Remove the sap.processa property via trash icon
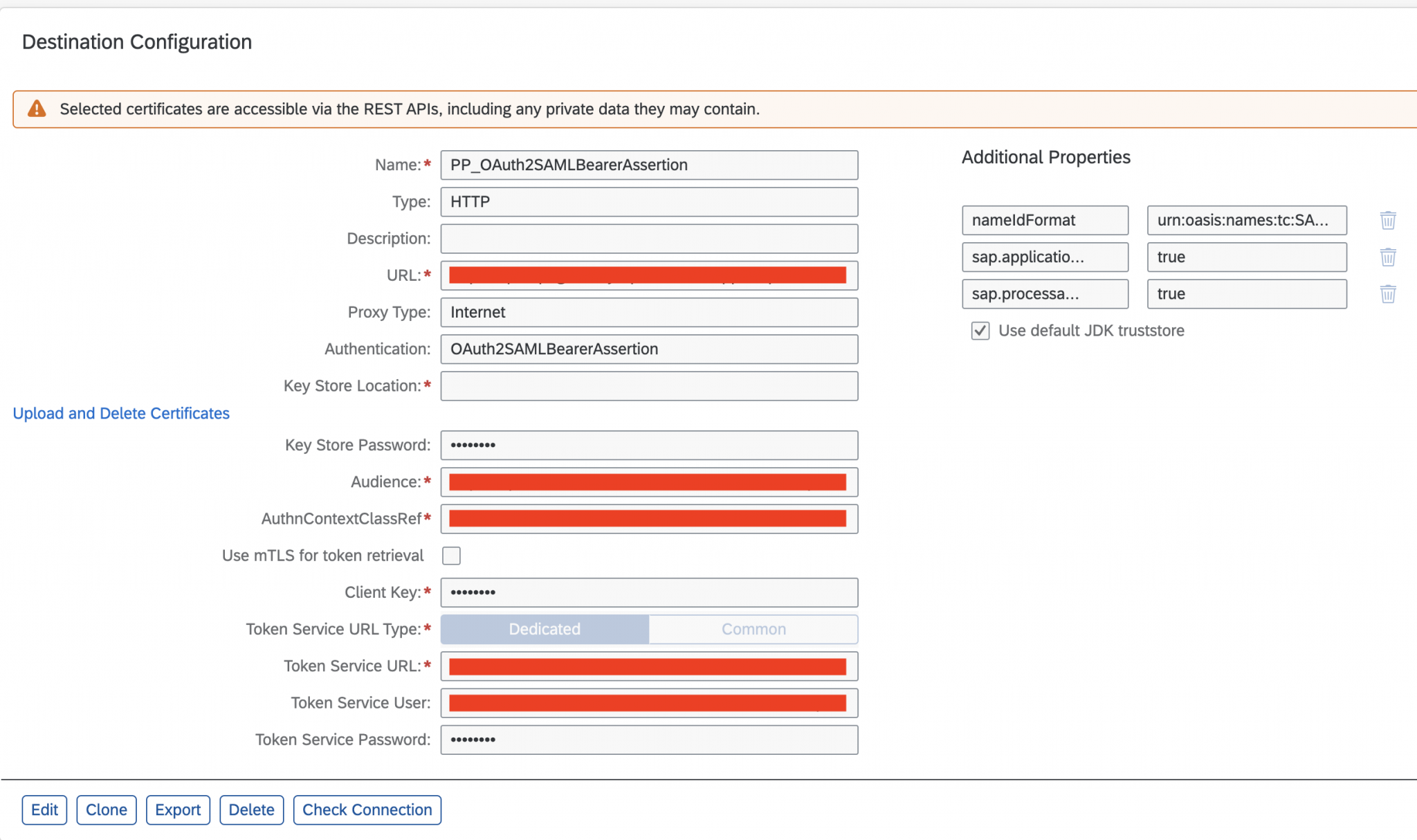The width and height of the screenshot is (1417, 840). point(1388,293)
